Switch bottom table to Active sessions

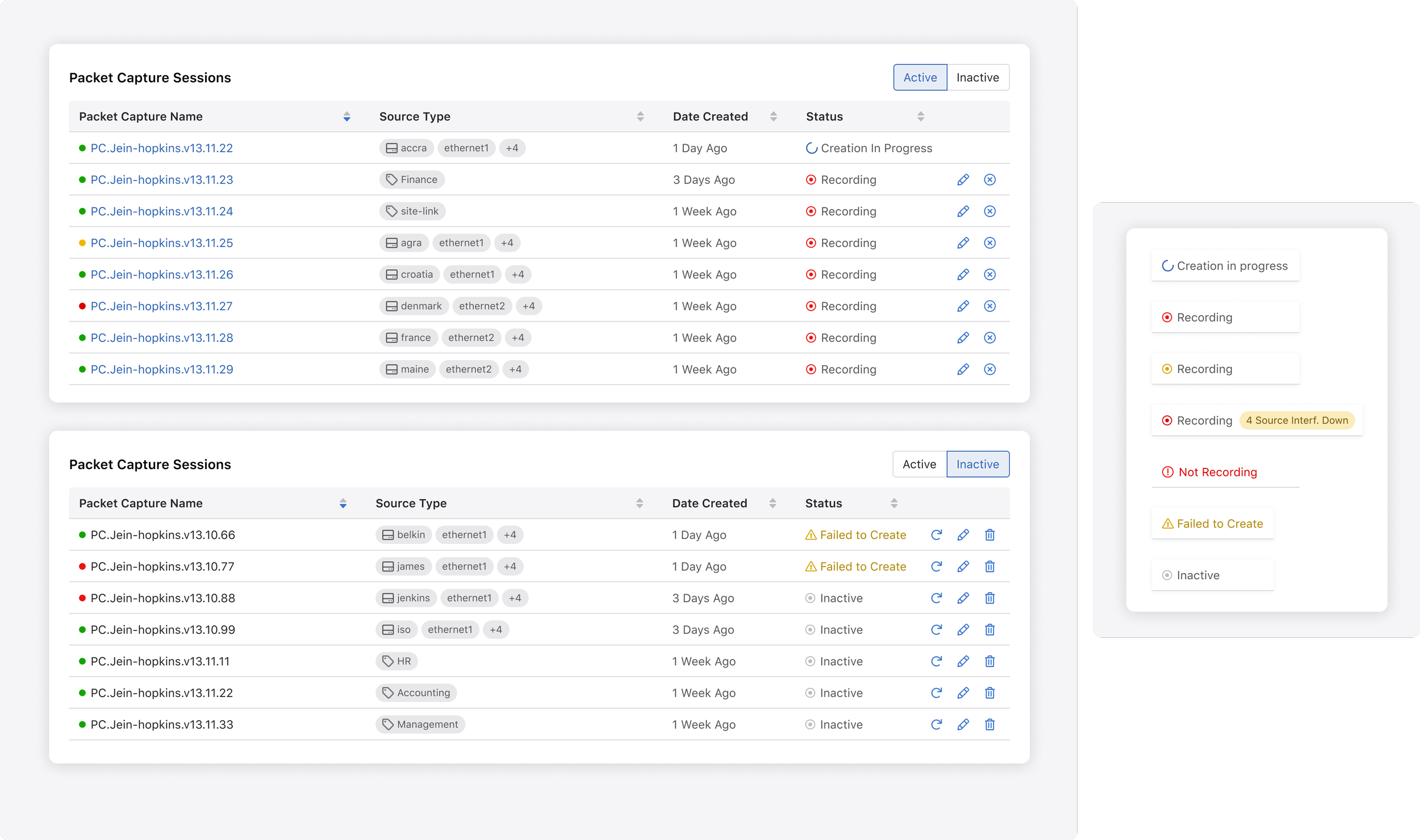point(919,464)
